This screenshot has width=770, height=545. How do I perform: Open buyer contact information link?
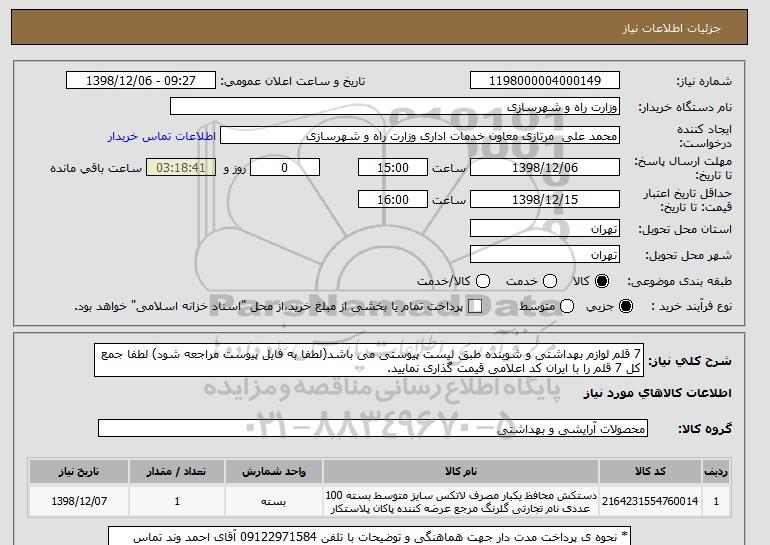pos(162,136)
